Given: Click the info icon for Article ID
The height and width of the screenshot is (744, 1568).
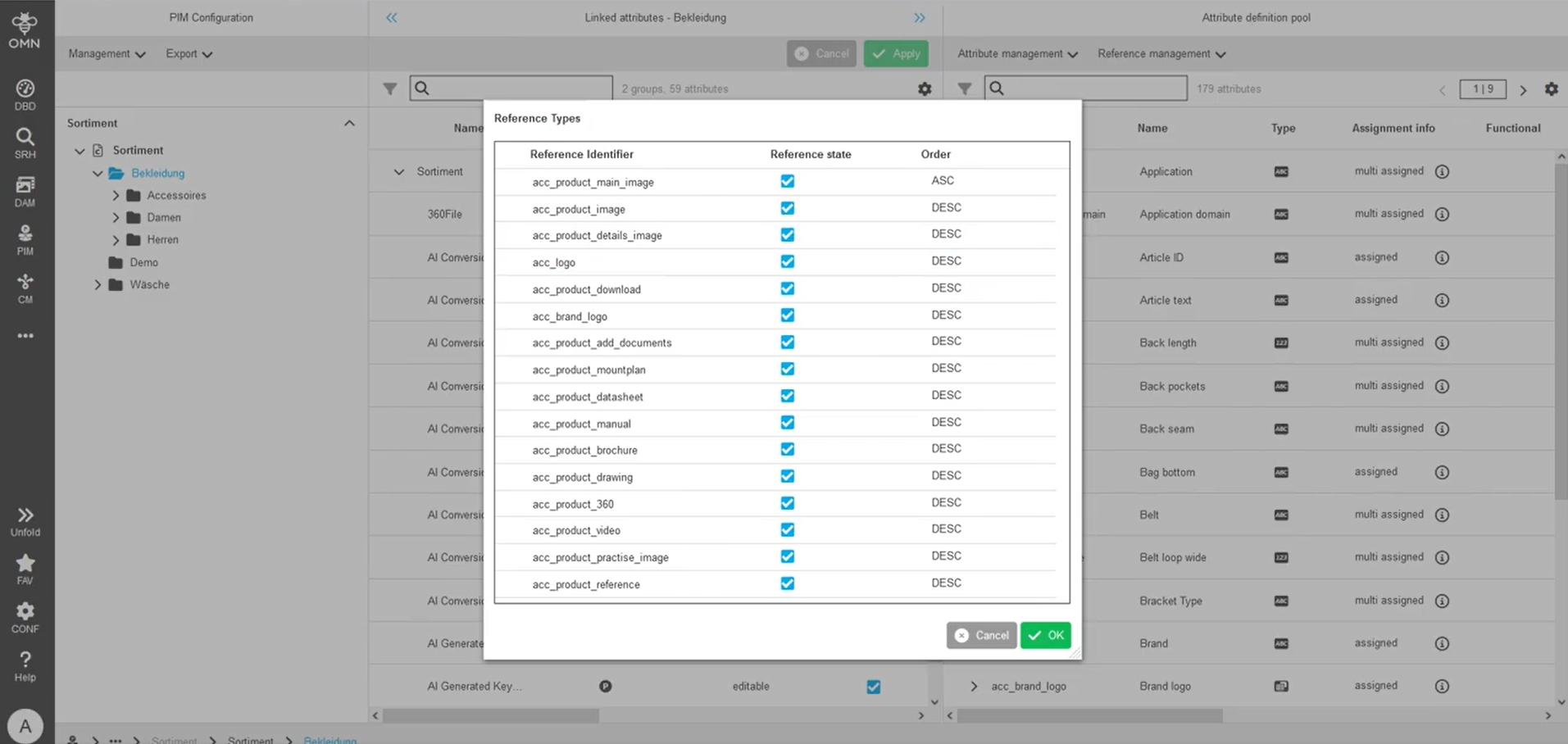Looking at the screenshot, I should point(1442,257).
